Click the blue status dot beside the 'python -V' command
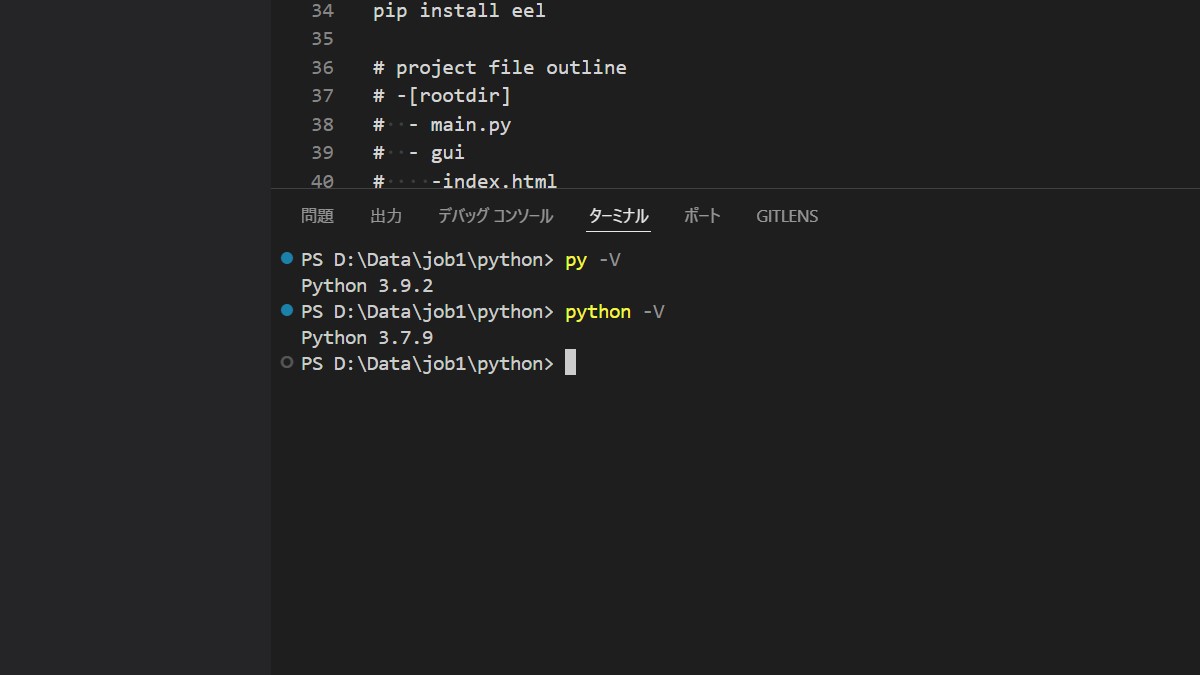The image size is (1200, 675). pos(287,310)
